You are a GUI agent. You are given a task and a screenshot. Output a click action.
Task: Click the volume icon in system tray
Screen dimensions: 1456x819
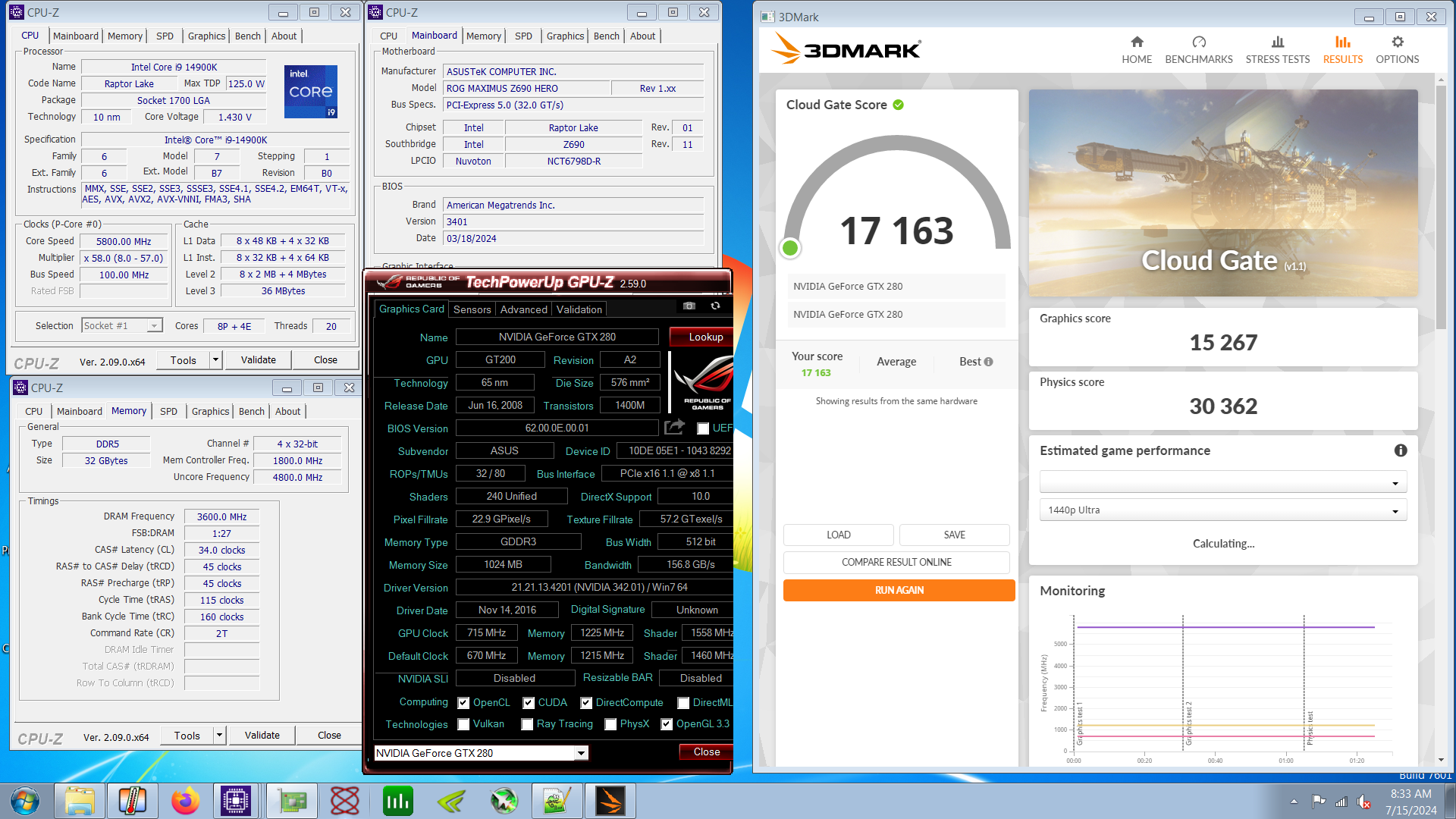coord(1363,802)
